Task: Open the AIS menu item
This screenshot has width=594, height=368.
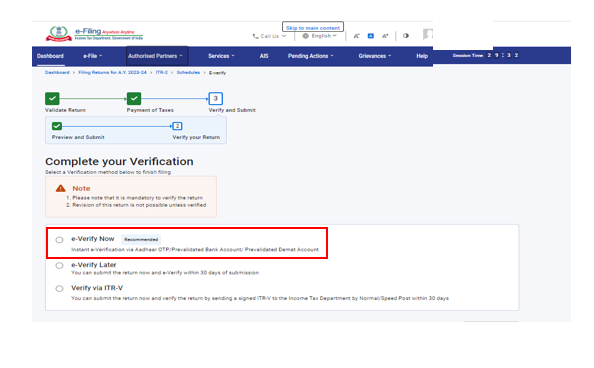Action: point(264,56)
